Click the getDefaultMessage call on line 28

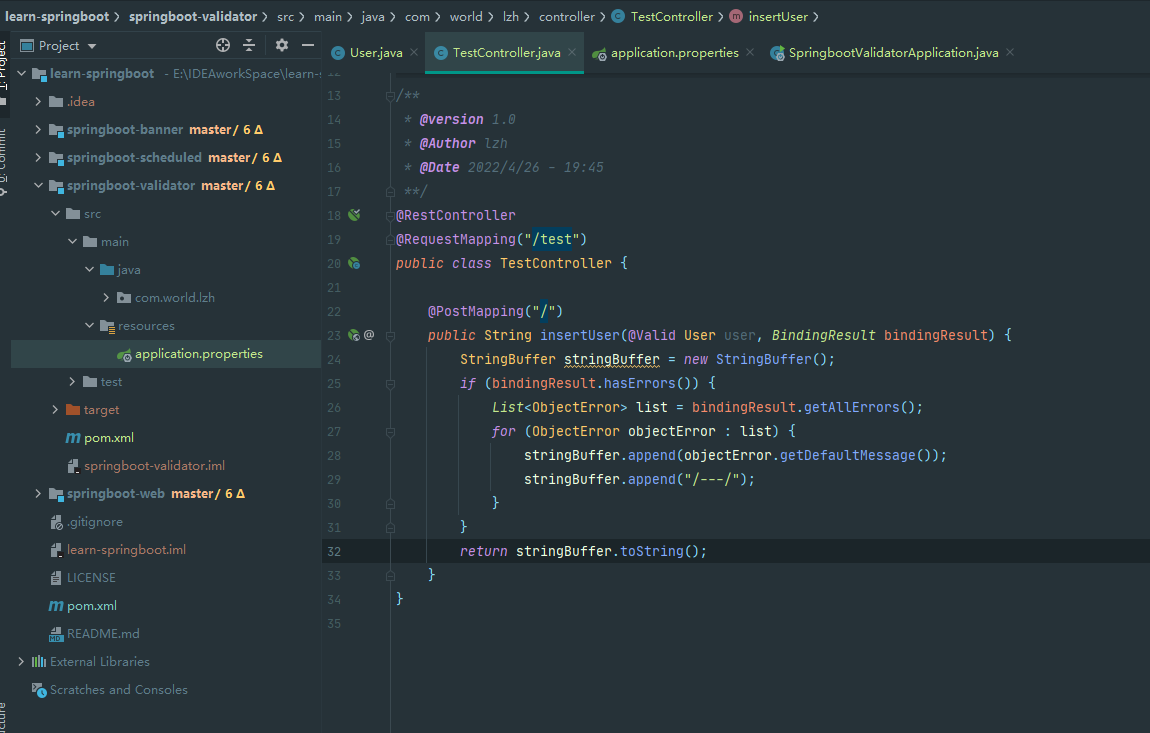tap(847, 456)
